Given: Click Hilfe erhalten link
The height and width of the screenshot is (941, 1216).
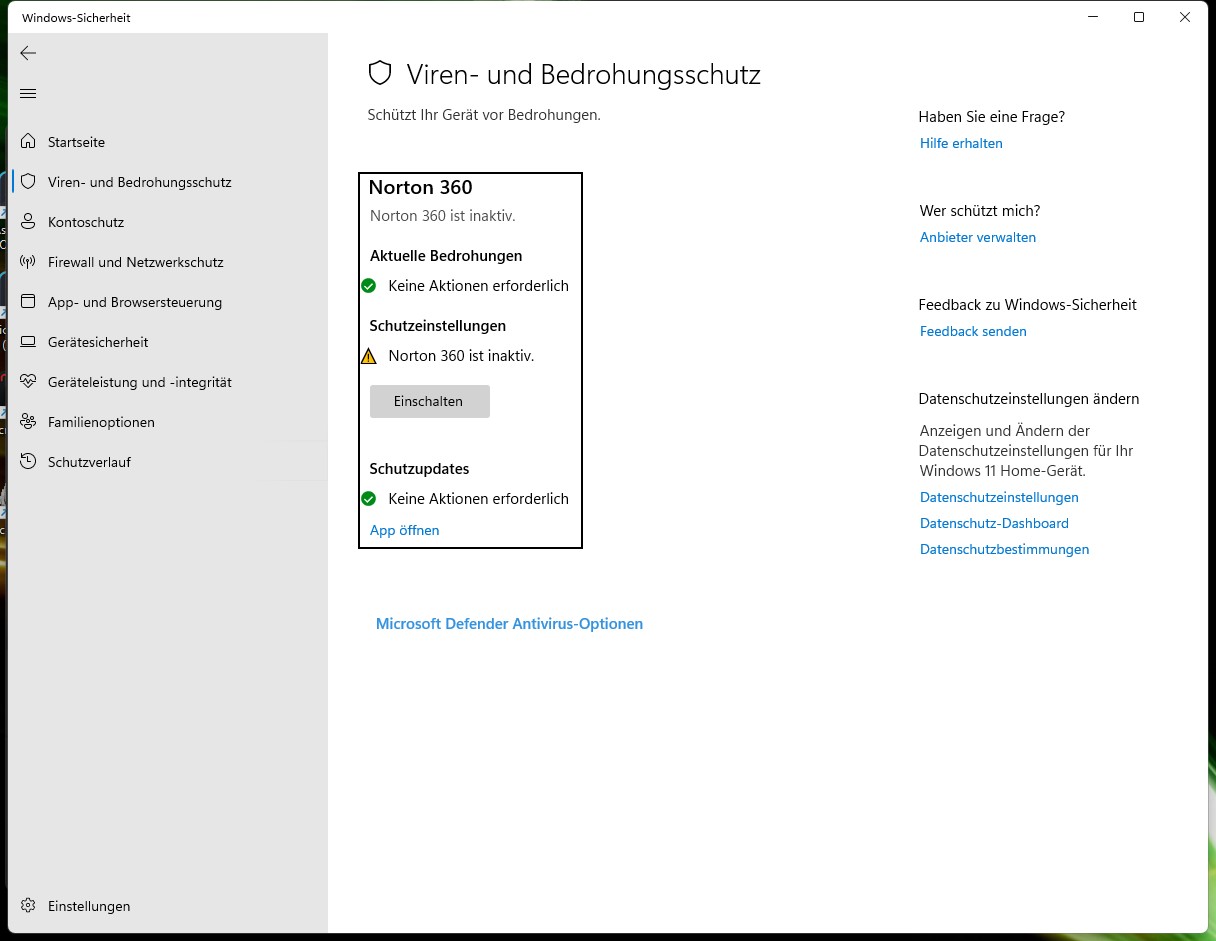Looking at the screenshot, I should click(x=961, y=143).
